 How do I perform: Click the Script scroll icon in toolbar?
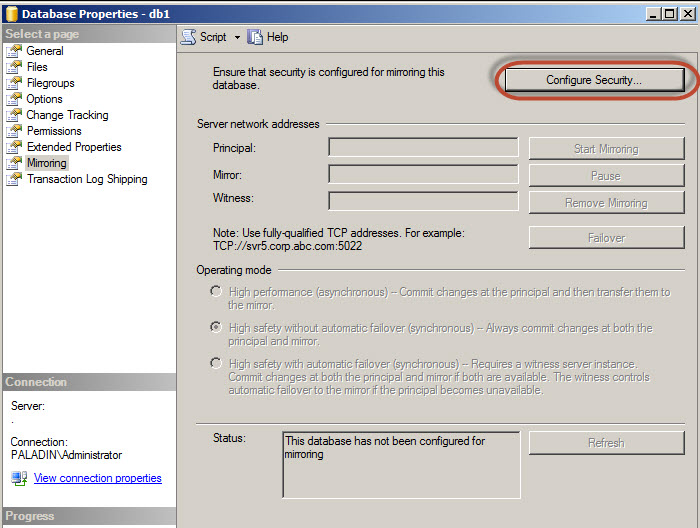(x=188, y=37)
